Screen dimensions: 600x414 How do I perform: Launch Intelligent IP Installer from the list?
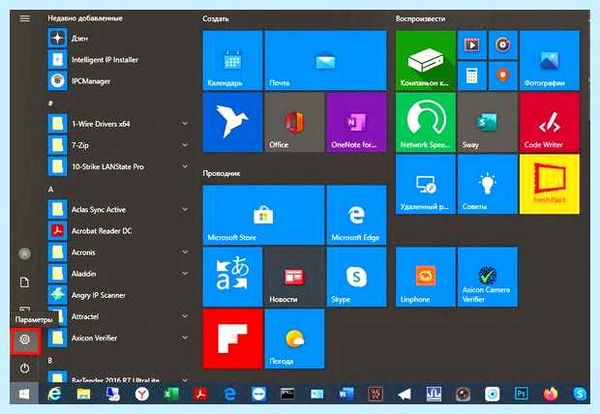[119, 60]
